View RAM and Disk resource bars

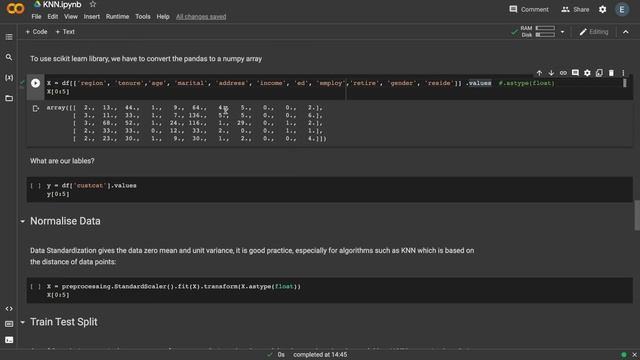[538, 31]
